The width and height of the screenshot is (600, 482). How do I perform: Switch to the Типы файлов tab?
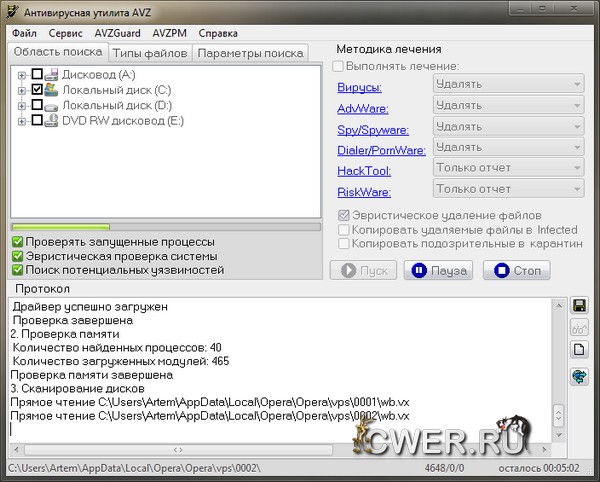pos(148,52)
